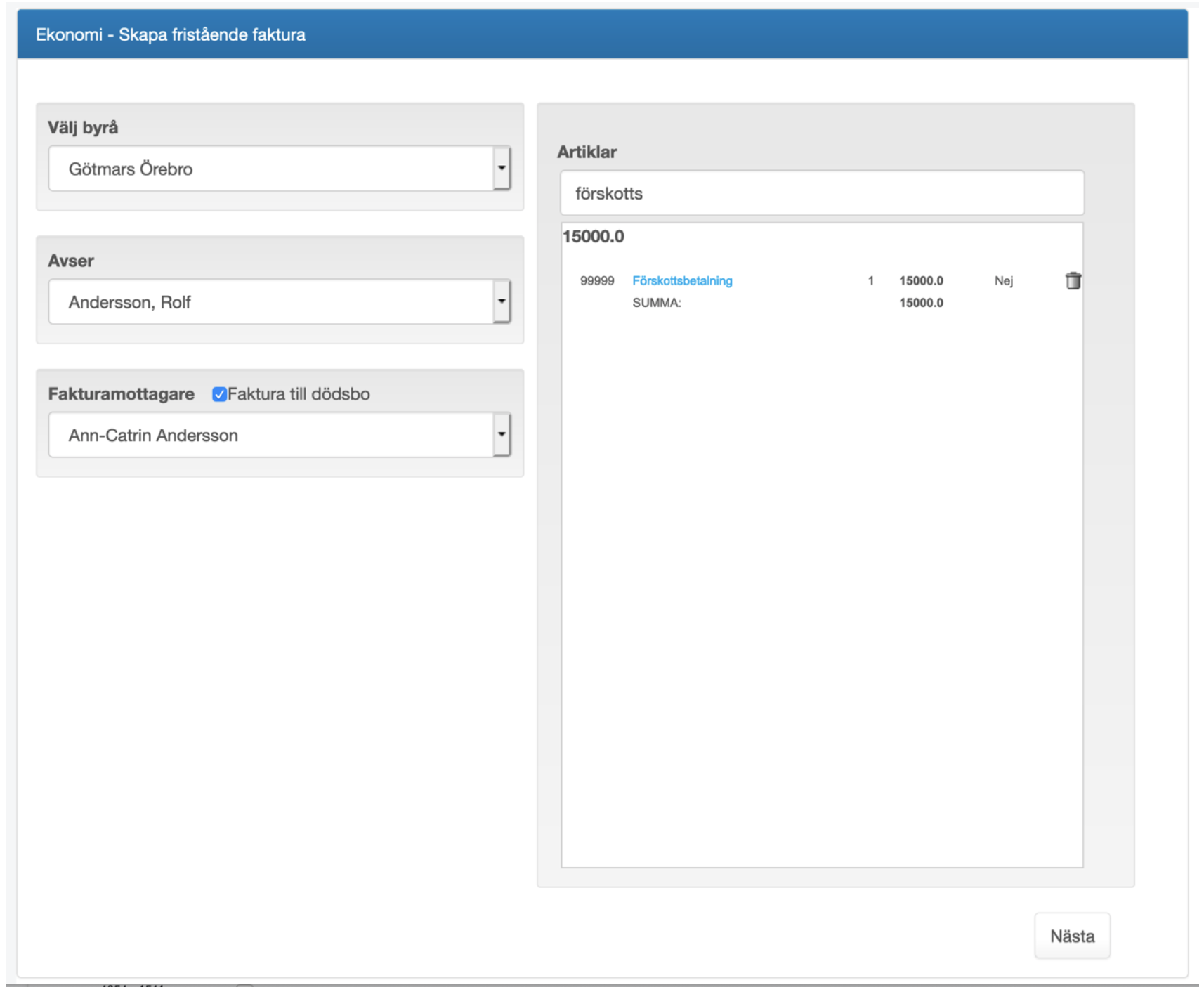Click the 'Andersson, Rolf' selection field
Viewport: 1204px width, 992px height.
(270, 302)
